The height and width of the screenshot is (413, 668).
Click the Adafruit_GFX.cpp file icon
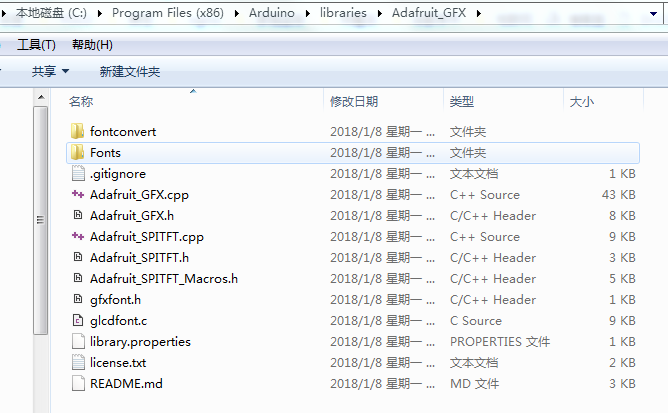(x=78, y=194)
